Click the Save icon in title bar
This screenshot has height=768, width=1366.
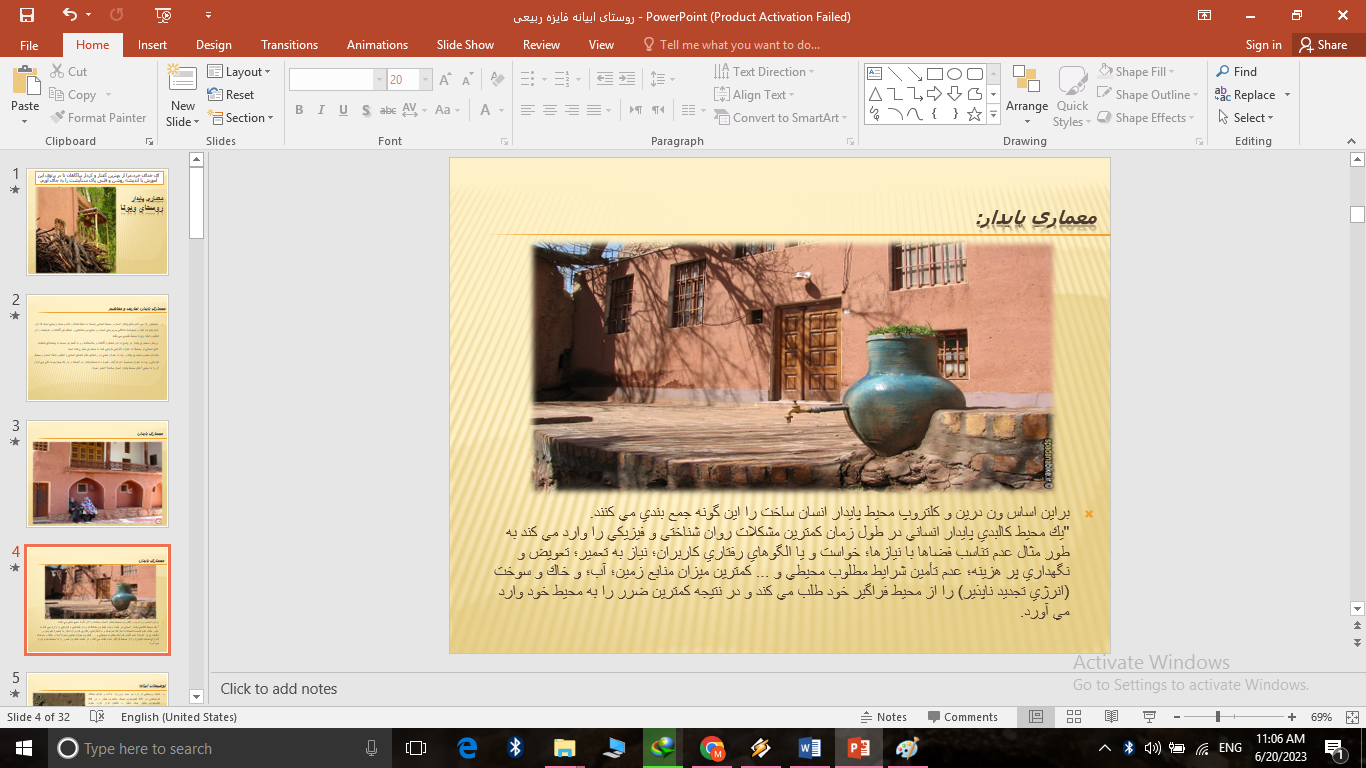click(27, 15)
